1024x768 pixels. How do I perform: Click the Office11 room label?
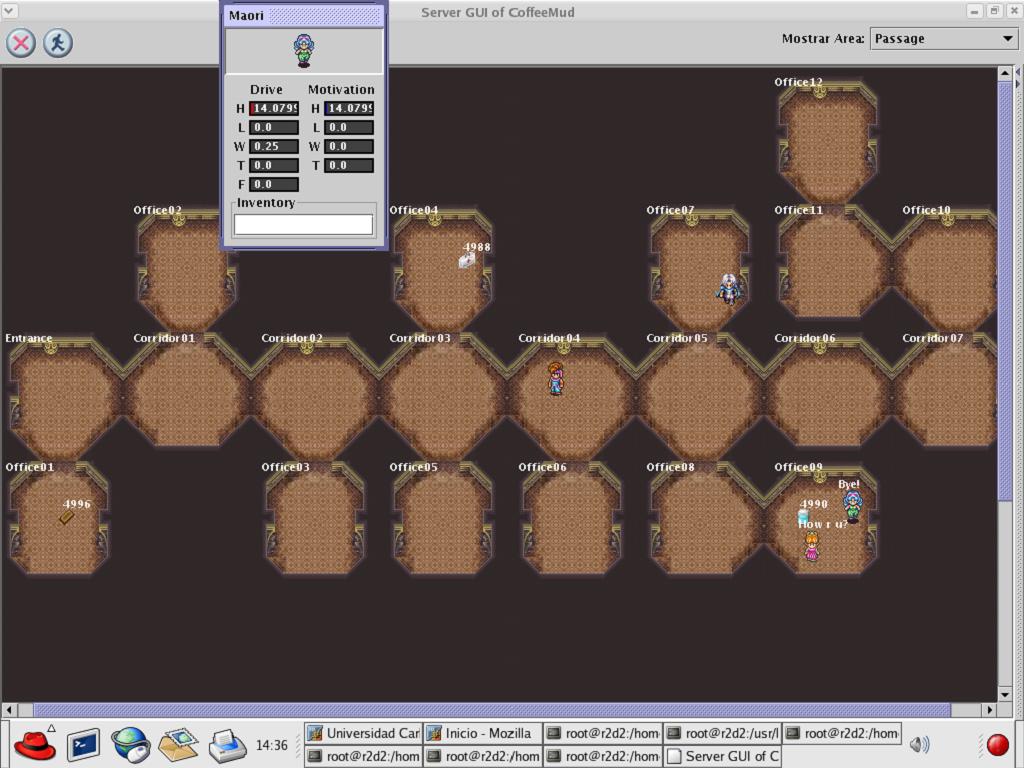tap(798, 210)
